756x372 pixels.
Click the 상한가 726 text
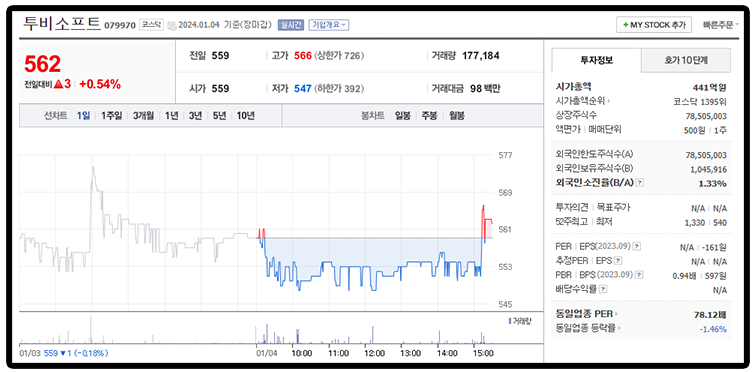tap(339, 56)
